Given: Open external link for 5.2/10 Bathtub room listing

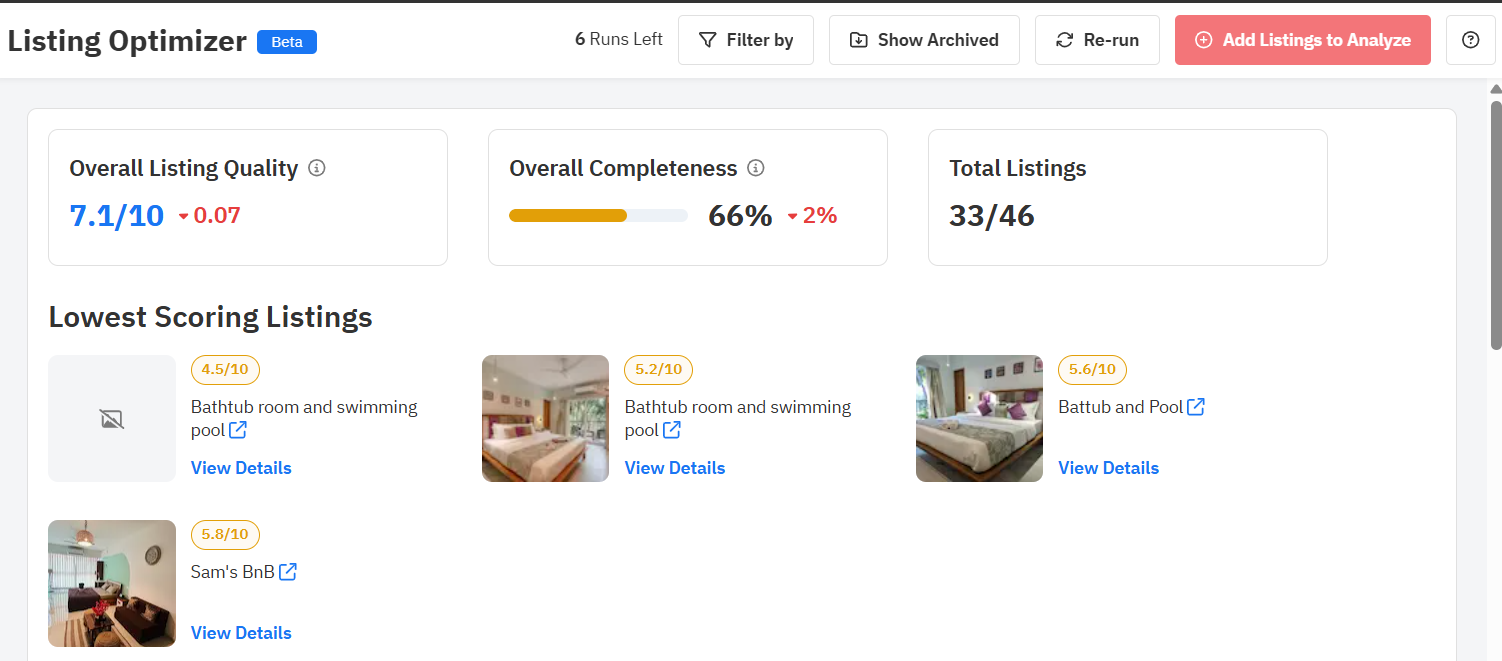Looking at the screenshot, I should pos(672,430).
